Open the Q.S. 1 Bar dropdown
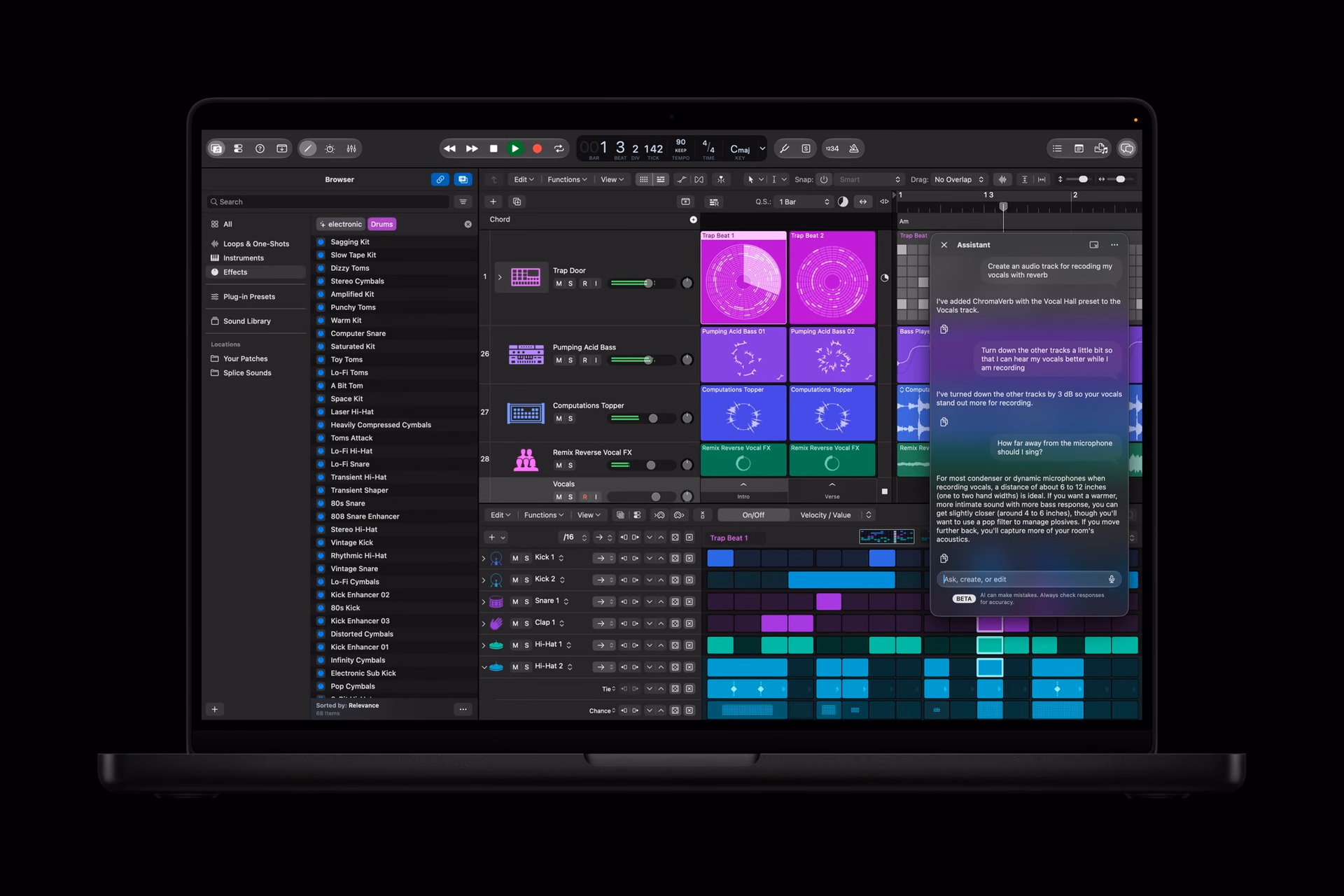 804,202
